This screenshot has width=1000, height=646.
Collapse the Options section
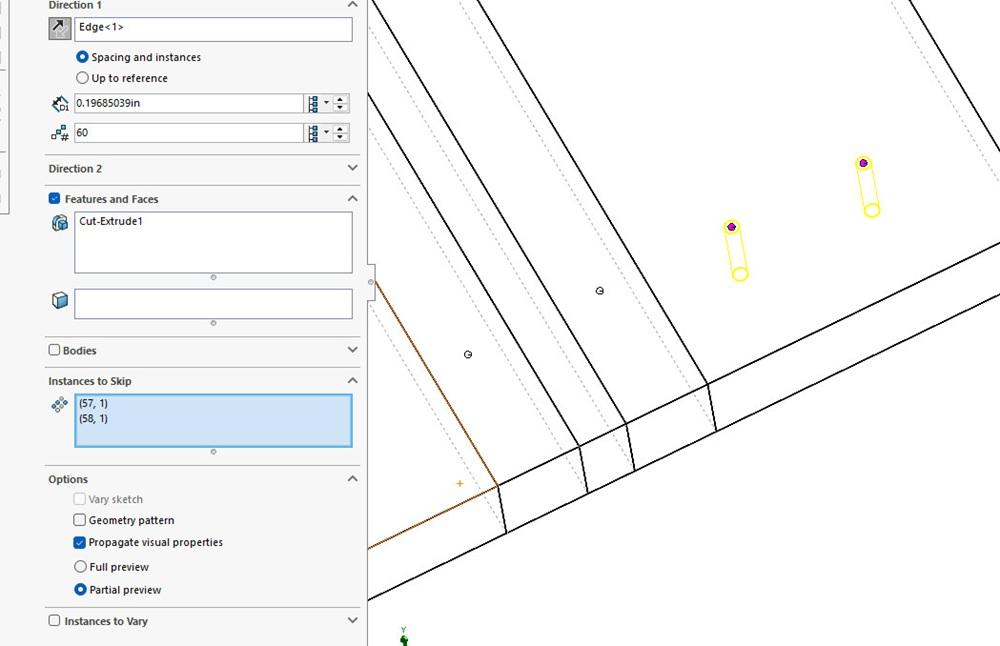pyautogui.click(x=352, y=479)
